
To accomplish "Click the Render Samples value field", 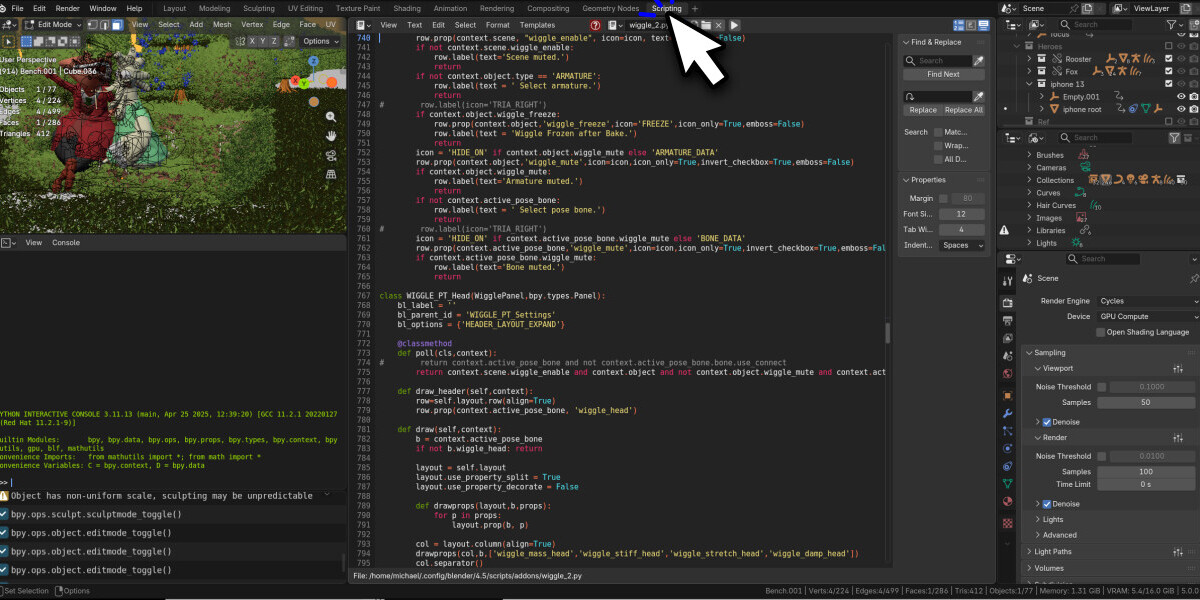I will tap(1146, 471).
